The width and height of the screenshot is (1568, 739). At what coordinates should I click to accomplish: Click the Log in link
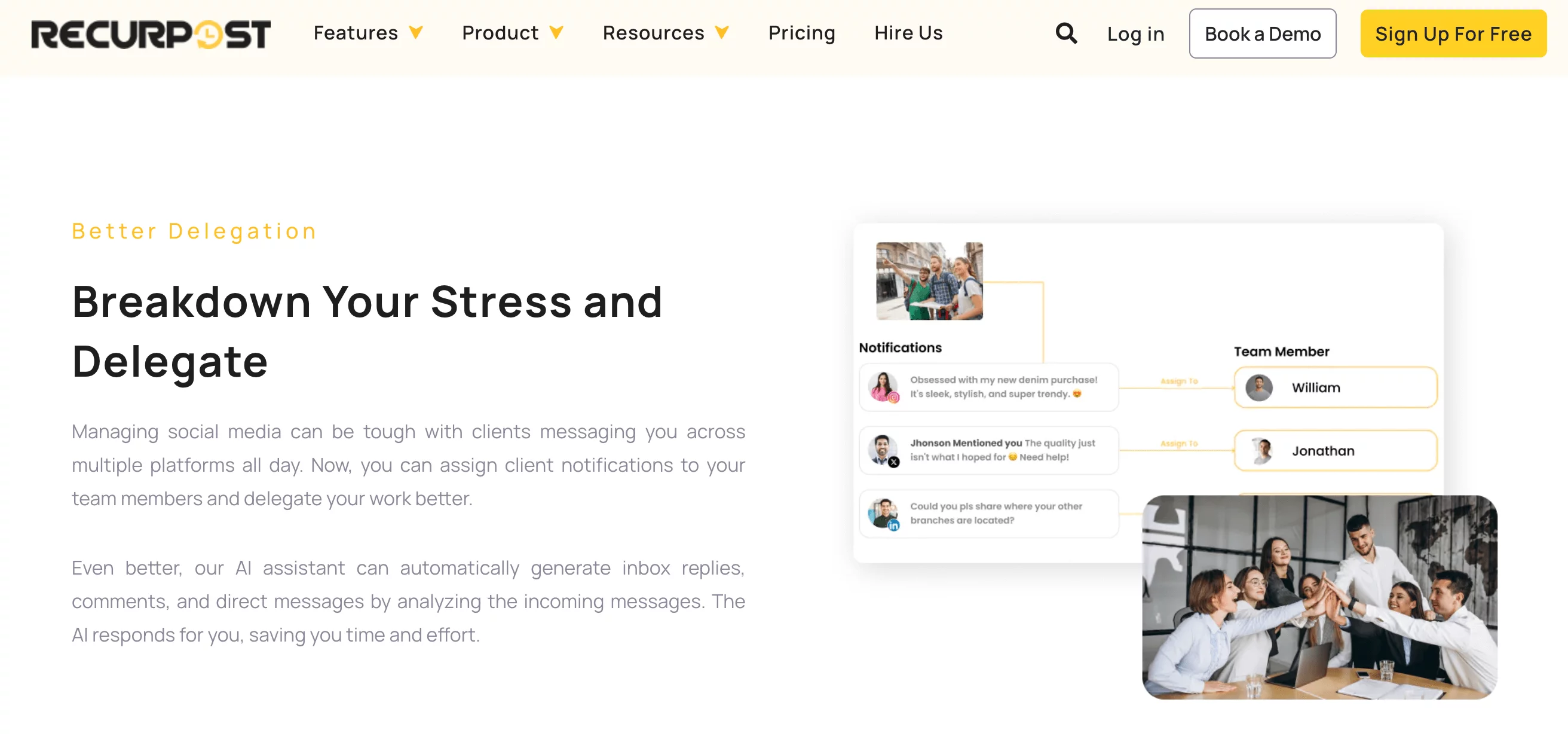[x=1135, y=33]
